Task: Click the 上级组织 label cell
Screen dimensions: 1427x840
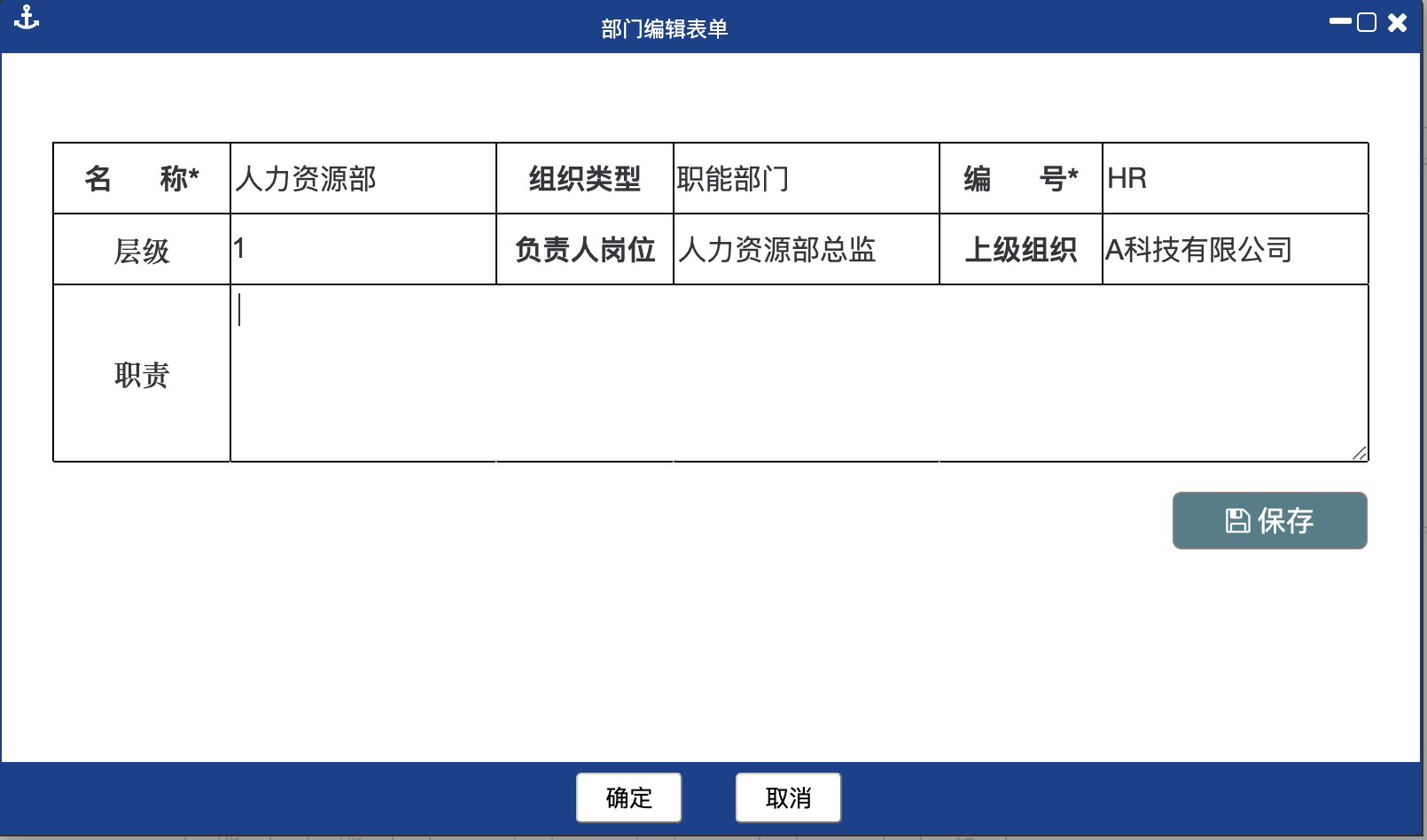Action: coord(1021,249)
